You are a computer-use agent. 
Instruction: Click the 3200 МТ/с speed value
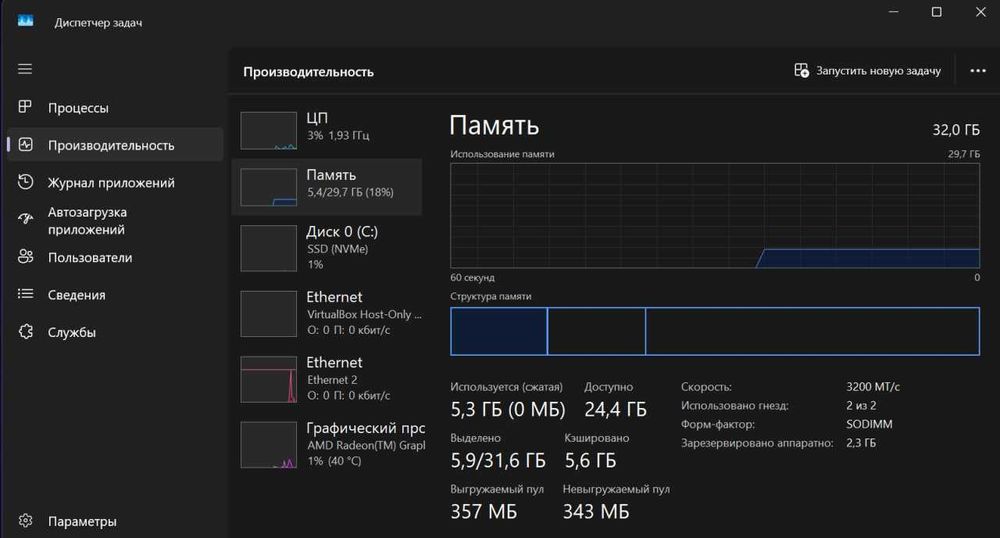click(x=872, y=387)
